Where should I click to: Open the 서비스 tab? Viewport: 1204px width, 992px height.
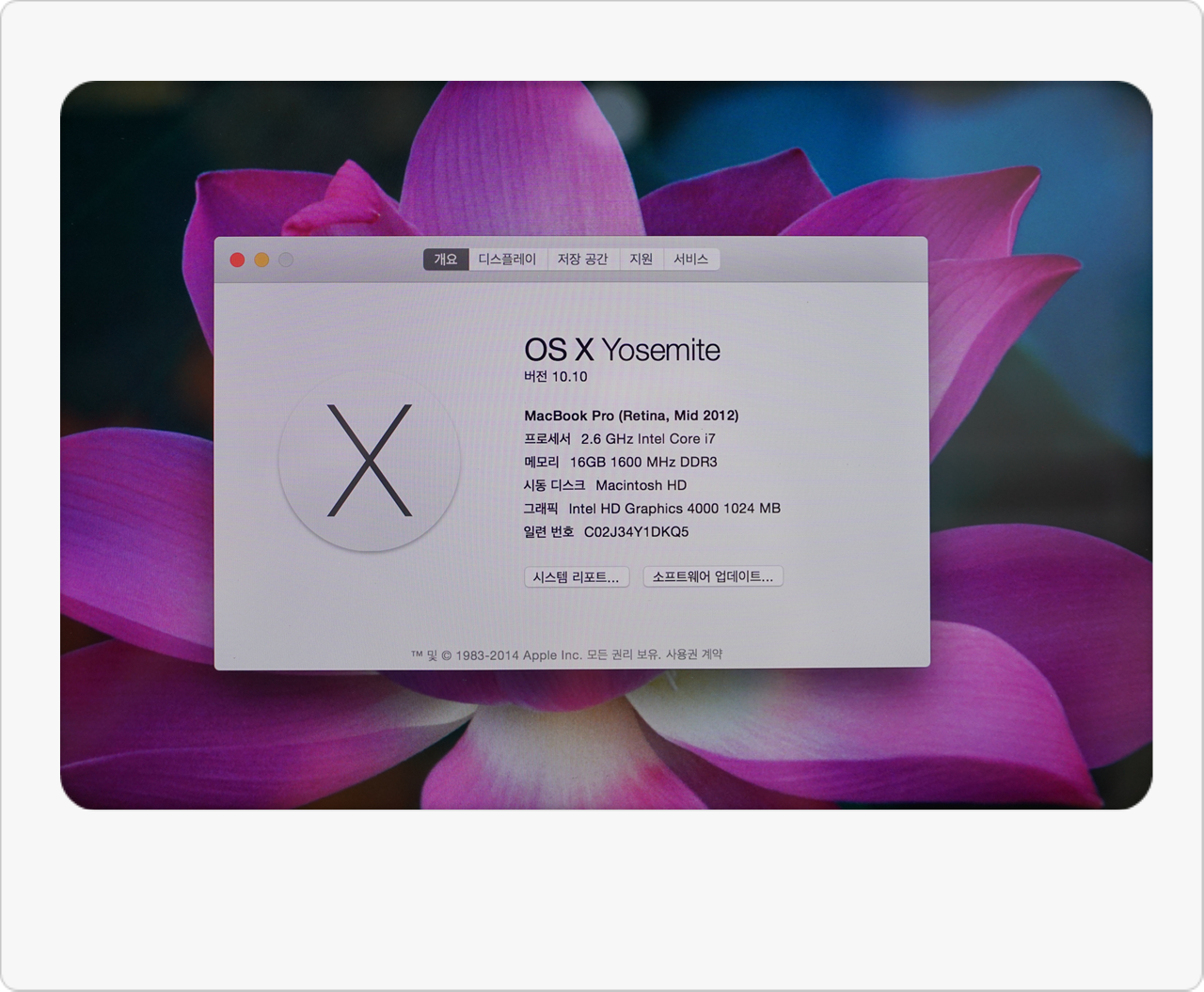click(691, 259)
